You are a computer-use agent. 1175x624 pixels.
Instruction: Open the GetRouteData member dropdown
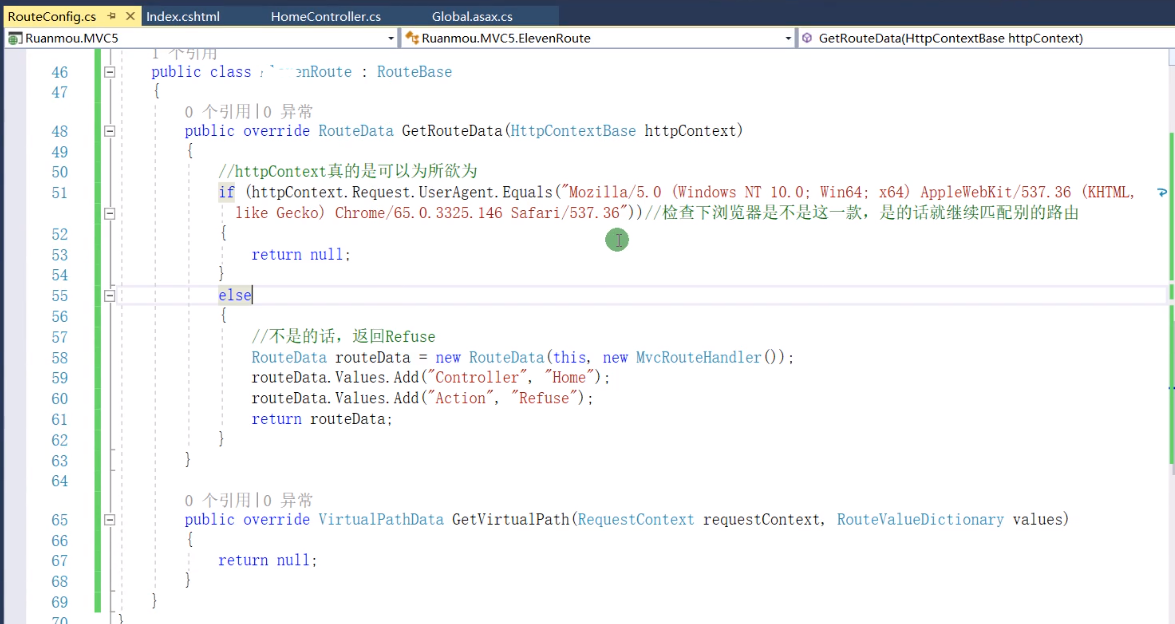click(x=985, y=38)
